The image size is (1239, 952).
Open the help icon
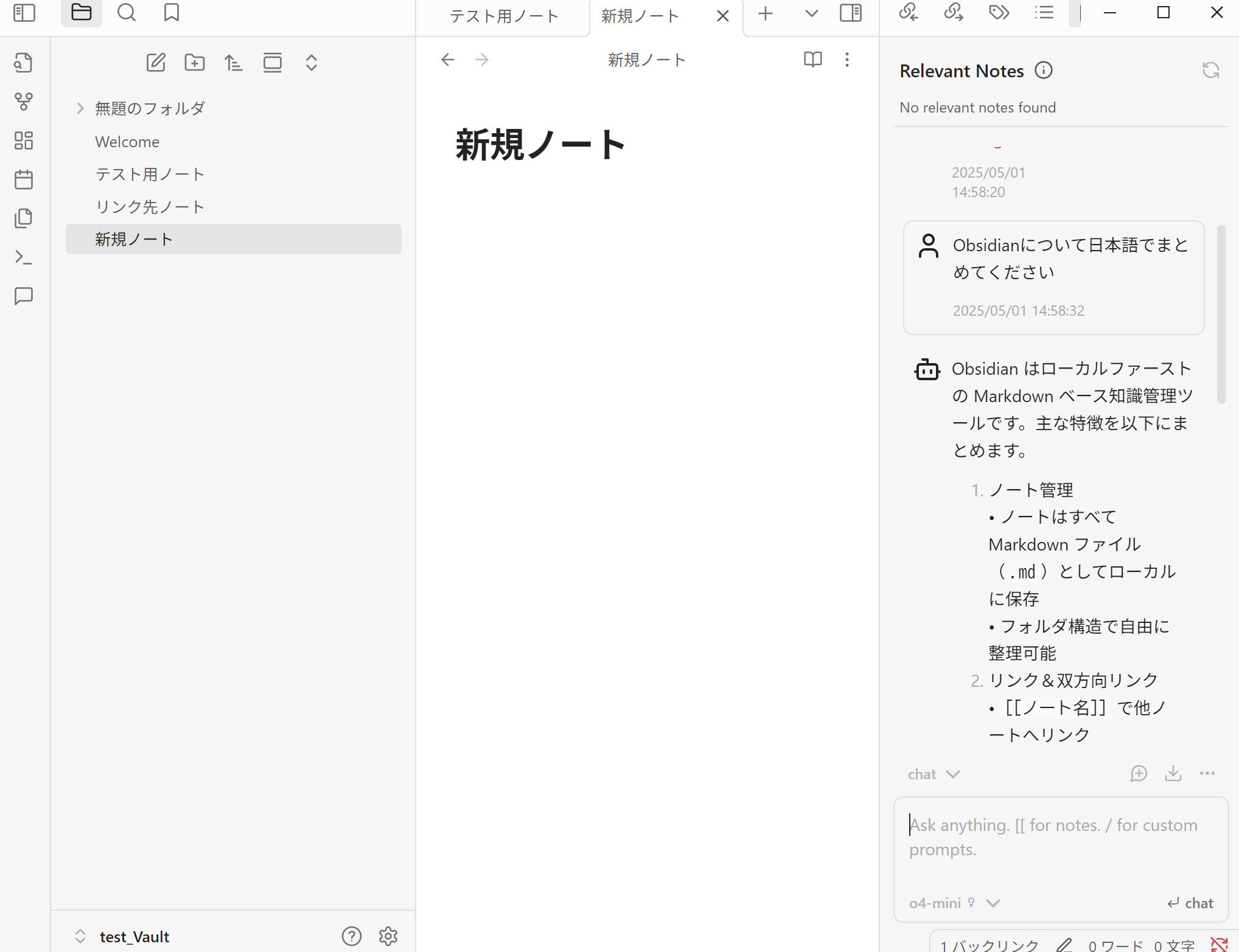(x=352, y=936)
